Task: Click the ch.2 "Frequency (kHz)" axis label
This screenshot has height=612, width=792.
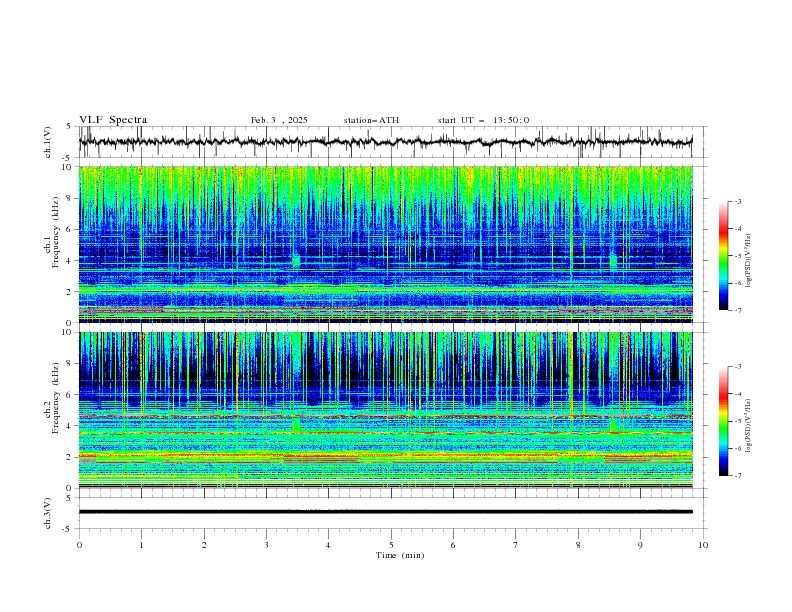Action: point(56,398)
